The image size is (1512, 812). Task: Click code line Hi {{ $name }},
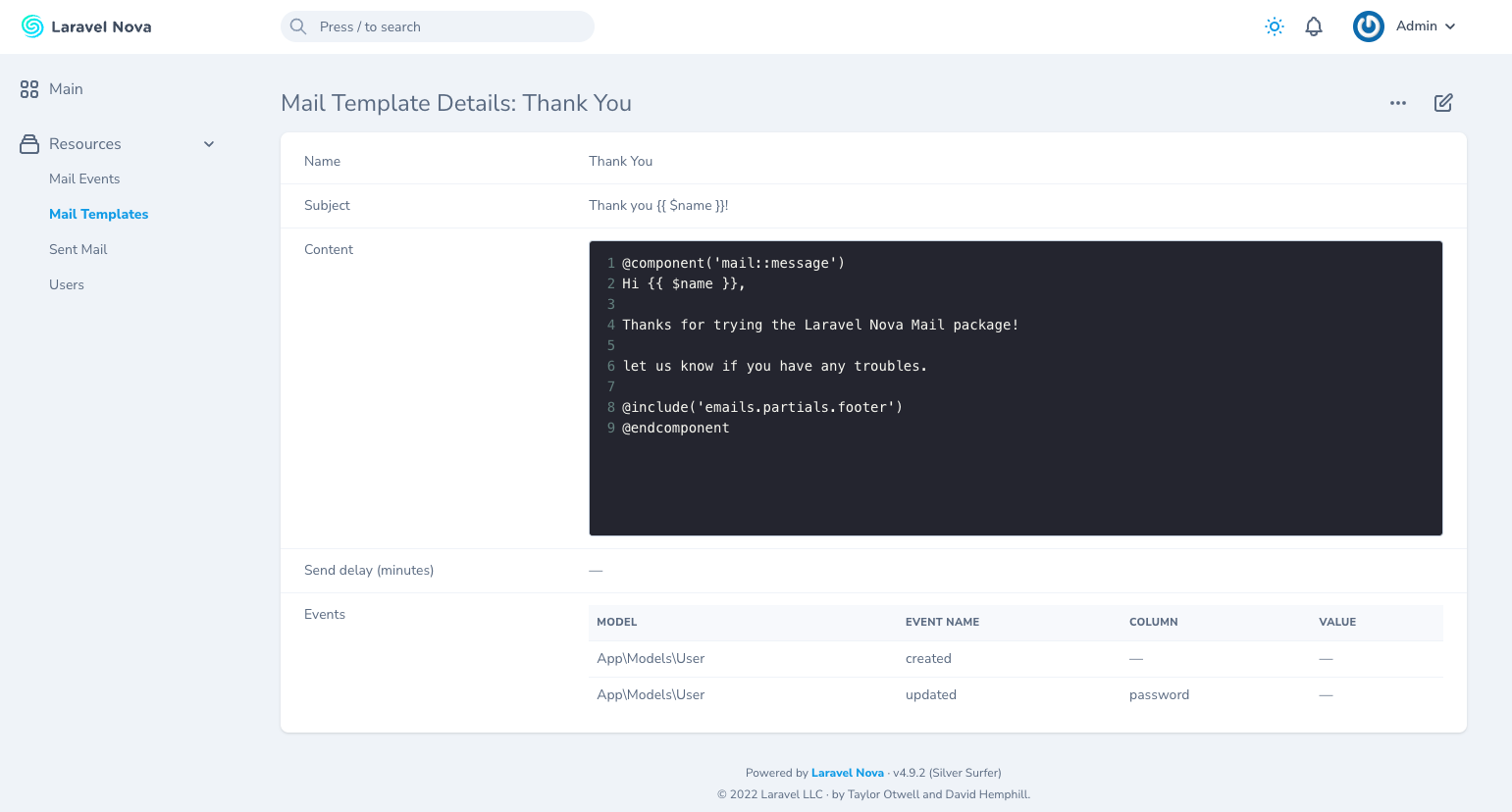point(684,283)
